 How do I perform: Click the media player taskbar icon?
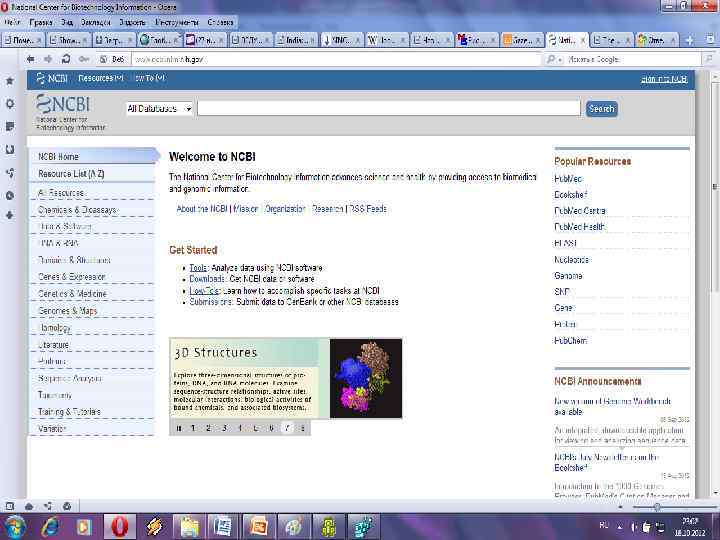pos(84,527)
